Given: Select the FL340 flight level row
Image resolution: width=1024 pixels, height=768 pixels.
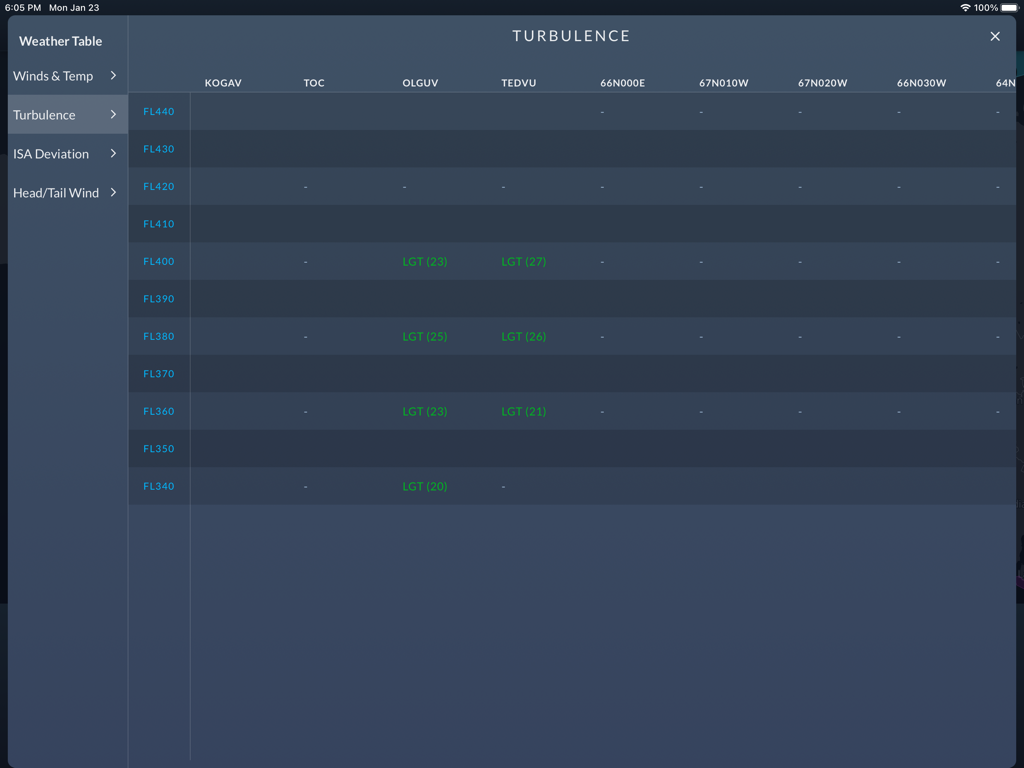Looking at the screenshot, I should [x=158, y=486].
